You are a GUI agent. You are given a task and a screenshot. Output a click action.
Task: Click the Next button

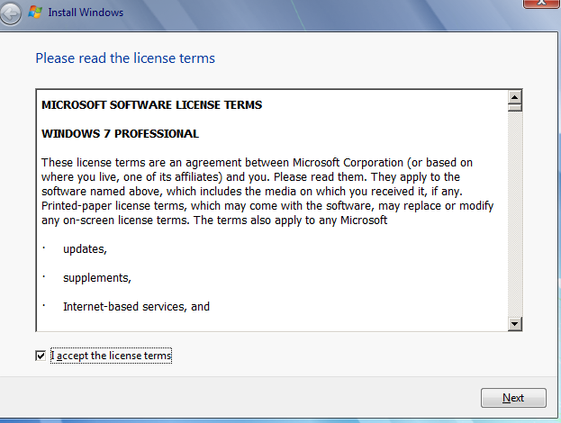point(513,398)
